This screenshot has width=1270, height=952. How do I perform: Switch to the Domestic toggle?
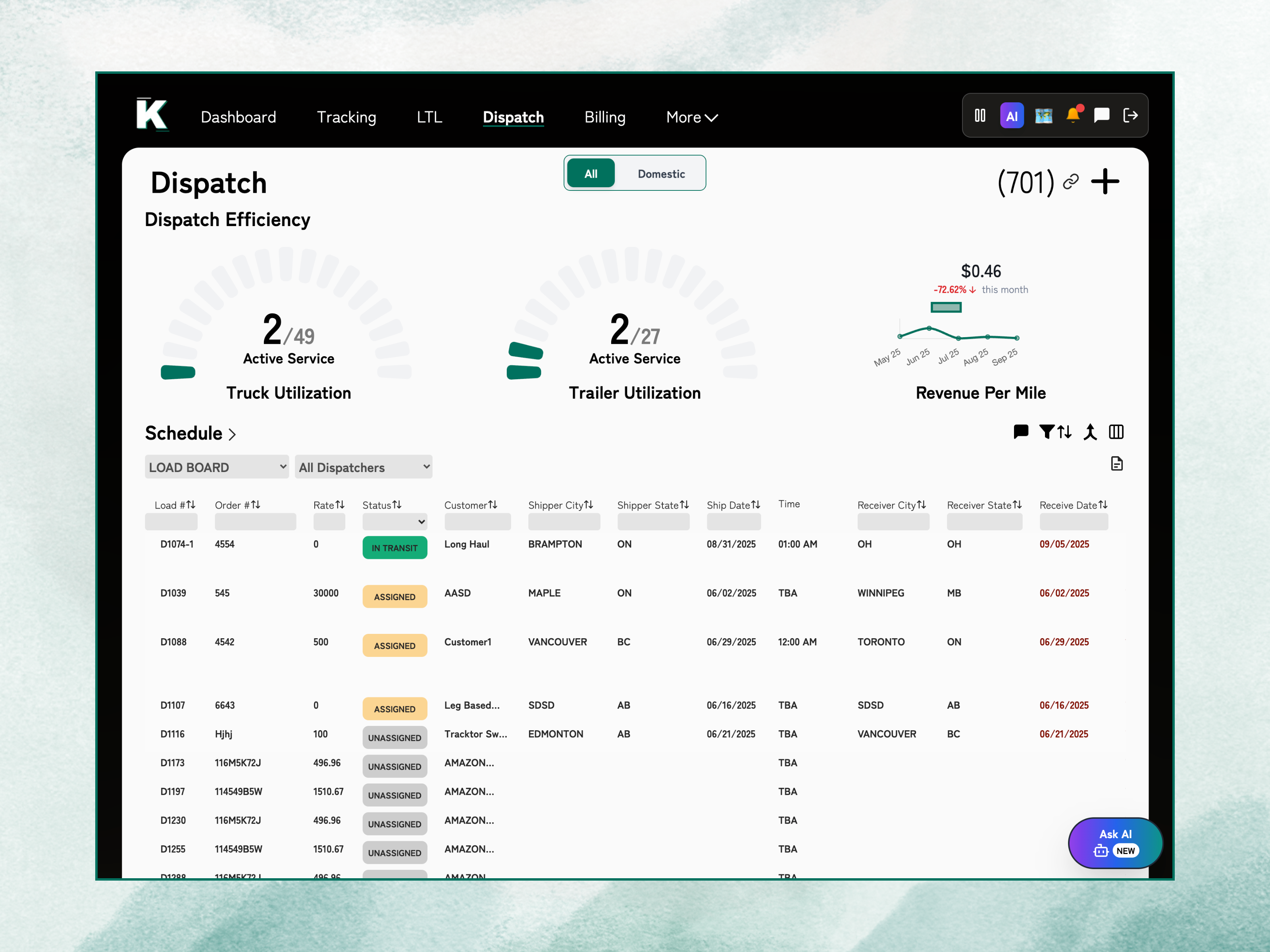(661, 174)
